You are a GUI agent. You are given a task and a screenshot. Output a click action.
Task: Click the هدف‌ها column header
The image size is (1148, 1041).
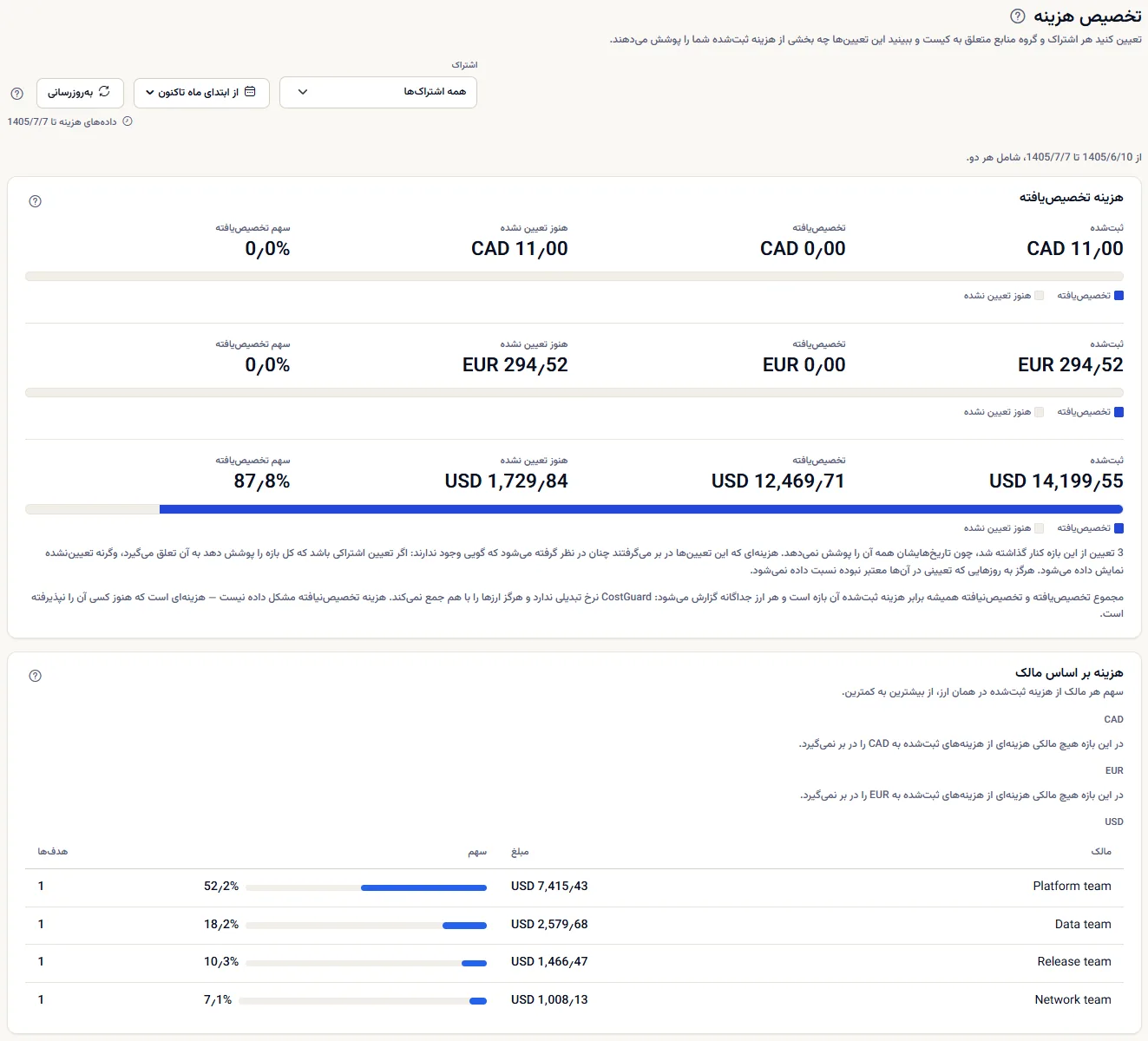click(53, 852)
